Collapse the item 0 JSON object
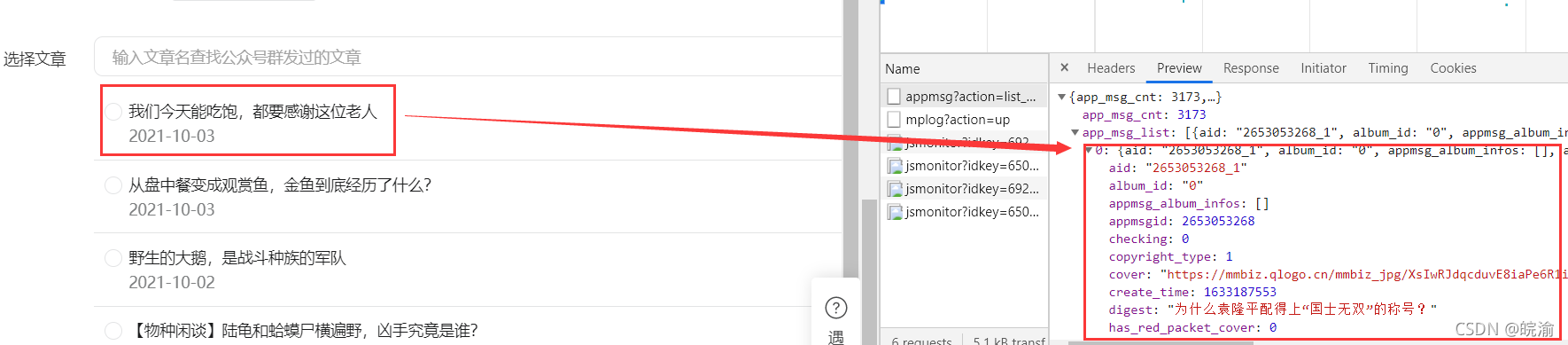 click(1089, 150)
